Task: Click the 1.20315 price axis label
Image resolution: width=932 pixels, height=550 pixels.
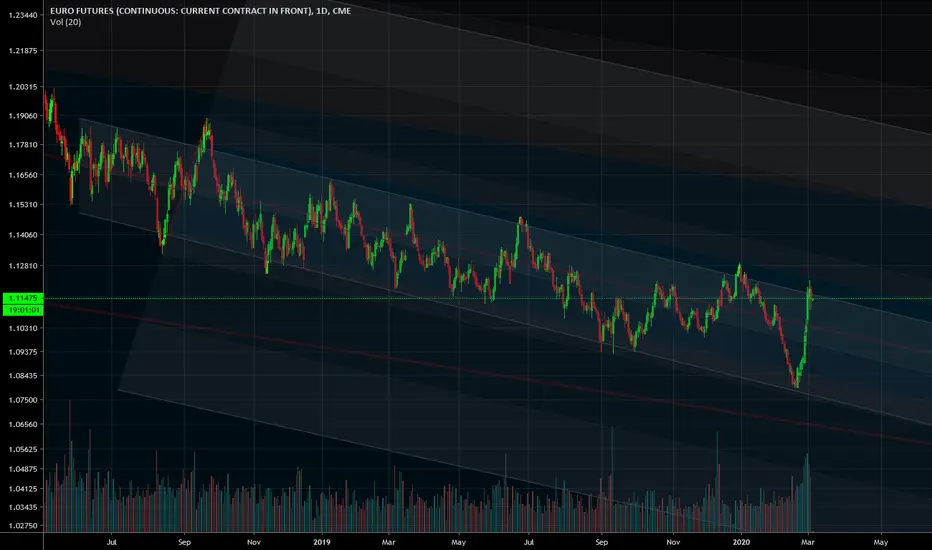Action: (23, 87)
